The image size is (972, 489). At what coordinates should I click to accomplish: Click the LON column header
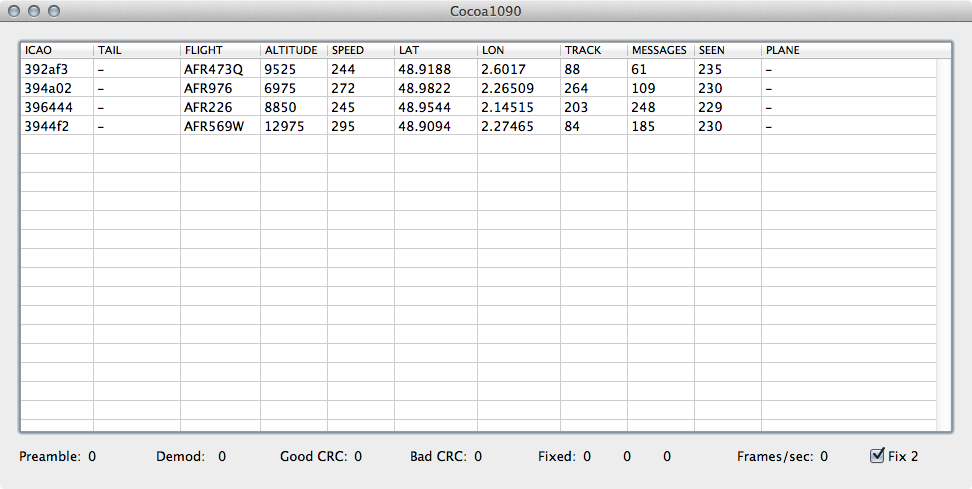[519, 50]
